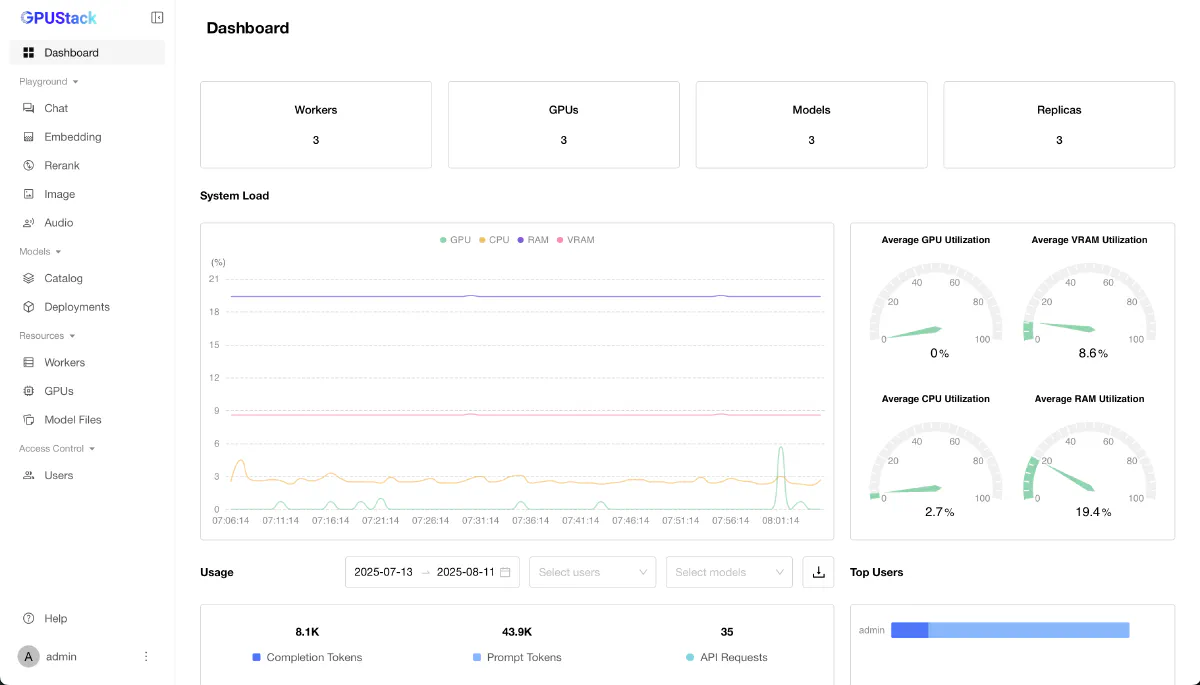Collapse the Playground section
The image size is (1200, 685).
pos(49,81)
